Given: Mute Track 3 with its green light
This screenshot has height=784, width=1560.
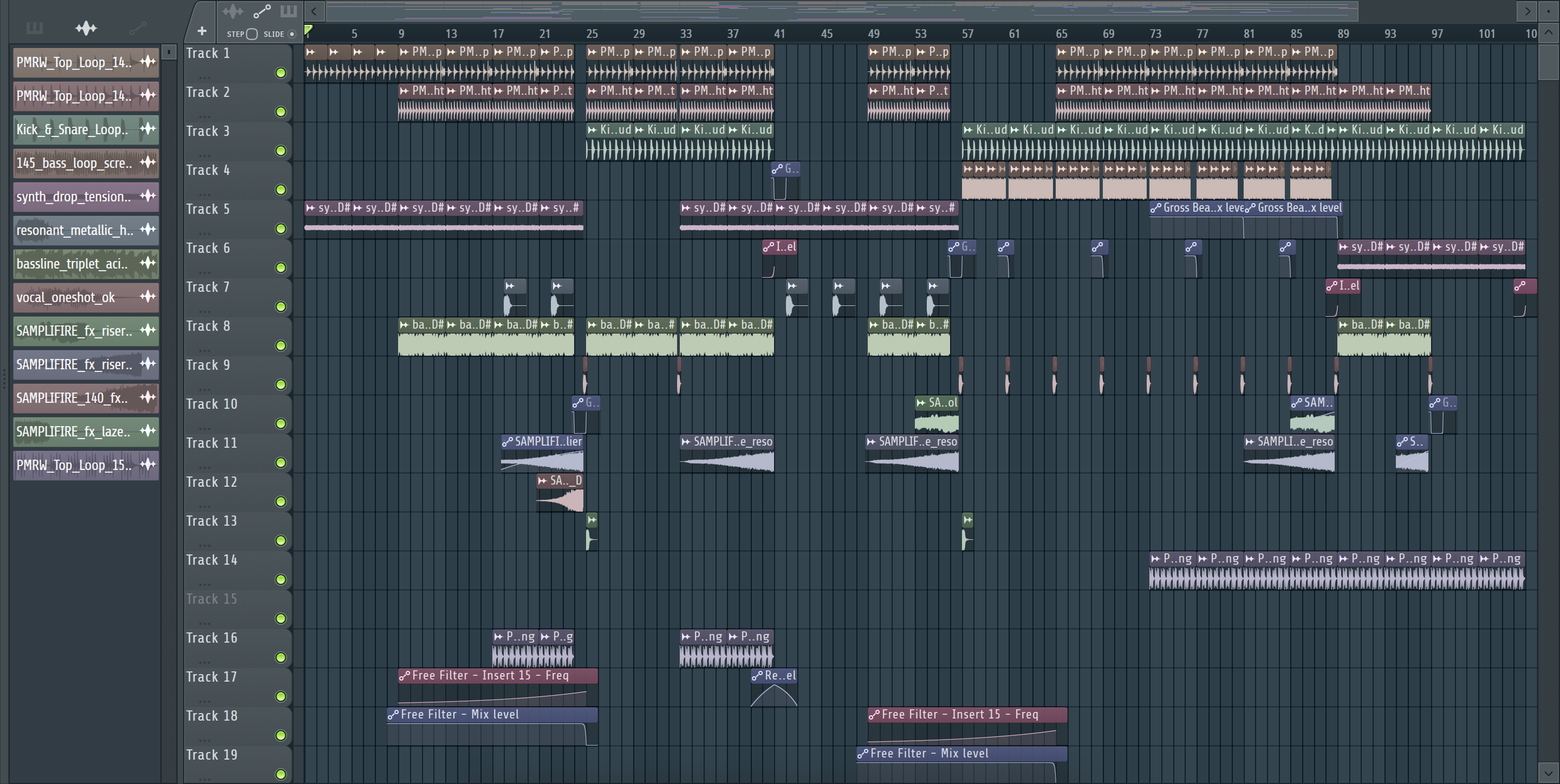Looking at the screenshot, I should point(281,151).
